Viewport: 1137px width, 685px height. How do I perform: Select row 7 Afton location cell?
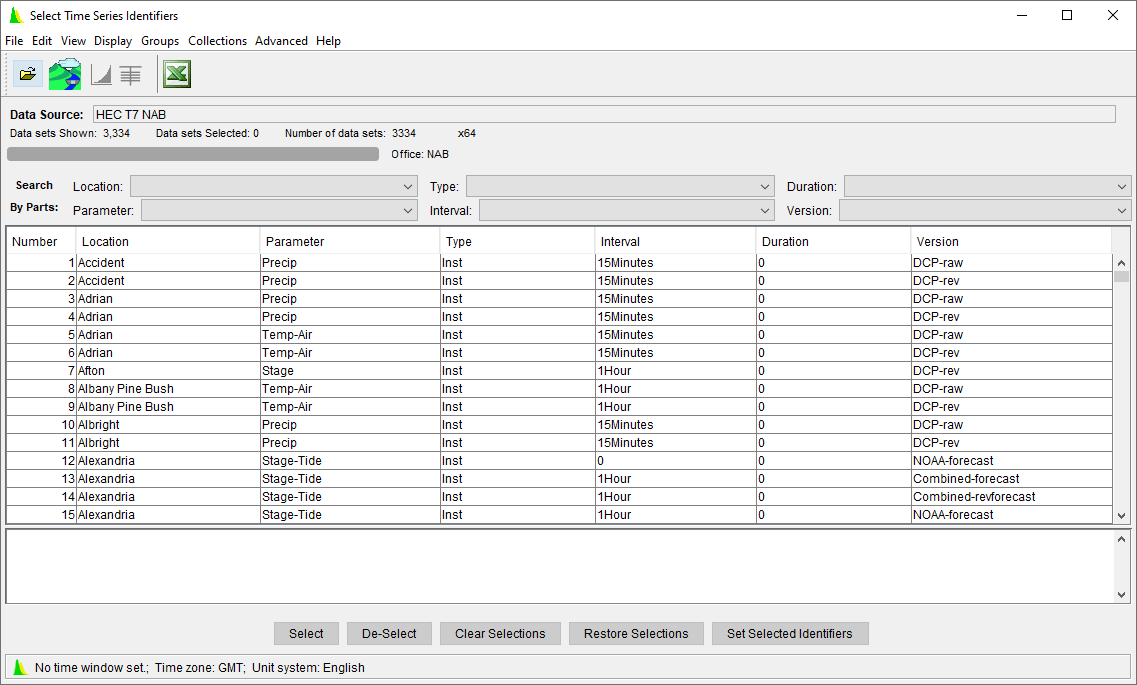click(x=168, y=370)
